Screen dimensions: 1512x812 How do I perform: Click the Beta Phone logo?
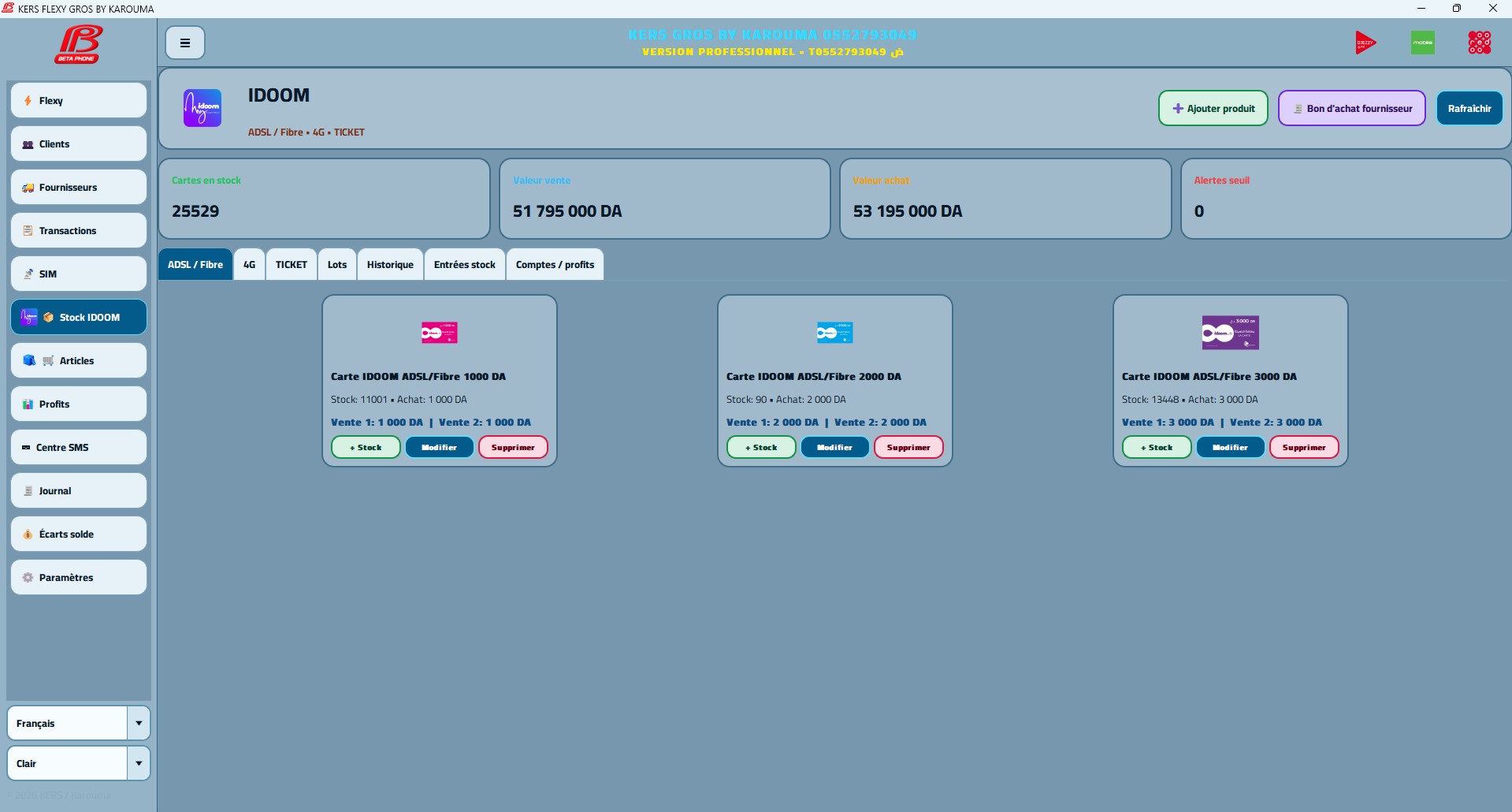point(78,44)
